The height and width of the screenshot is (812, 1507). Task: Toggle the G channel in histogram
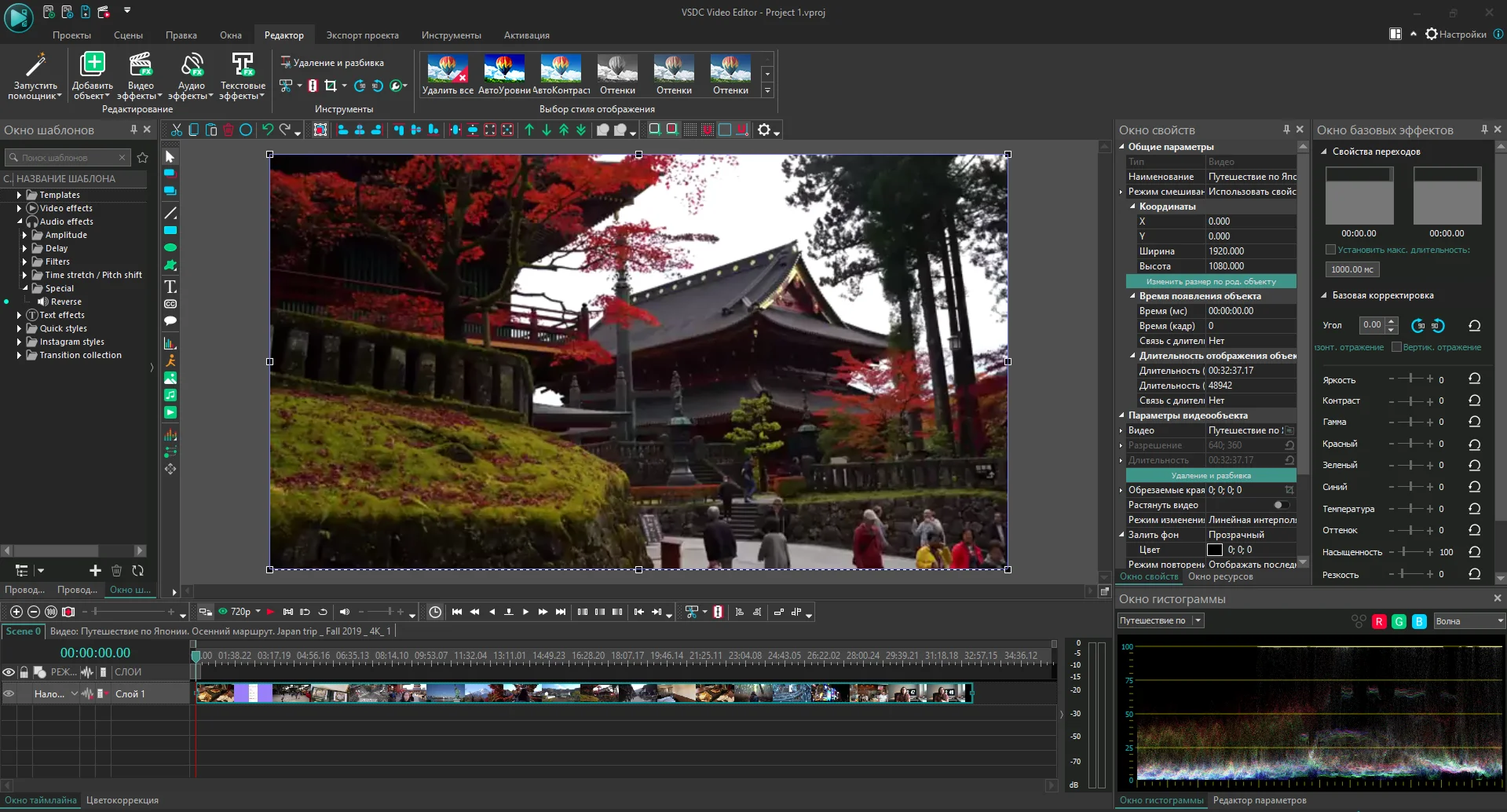[x=1399, y=621]
